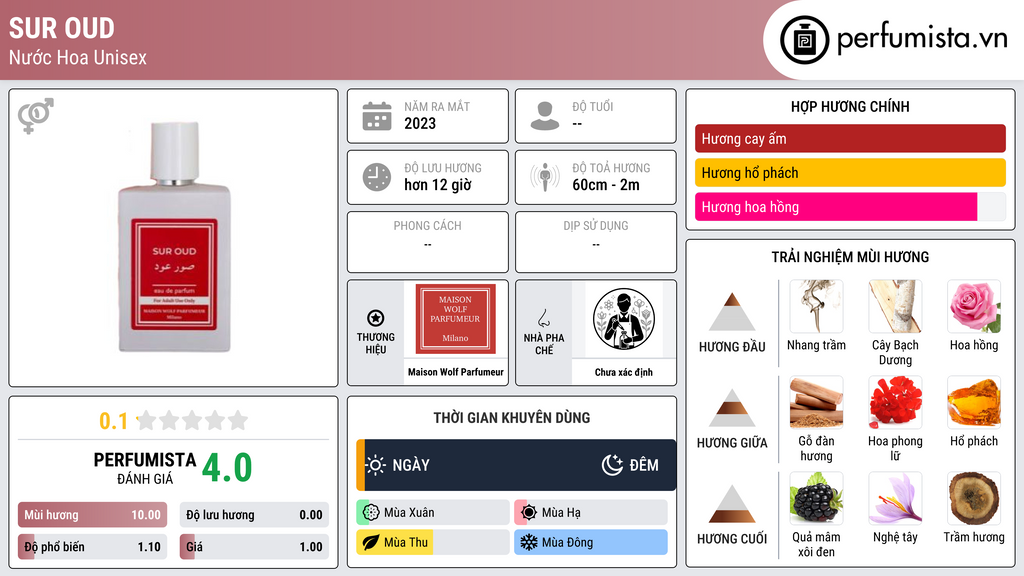Click the Hương hổ phách accord bar
1024x576 pixels.
tap(850, 172)
